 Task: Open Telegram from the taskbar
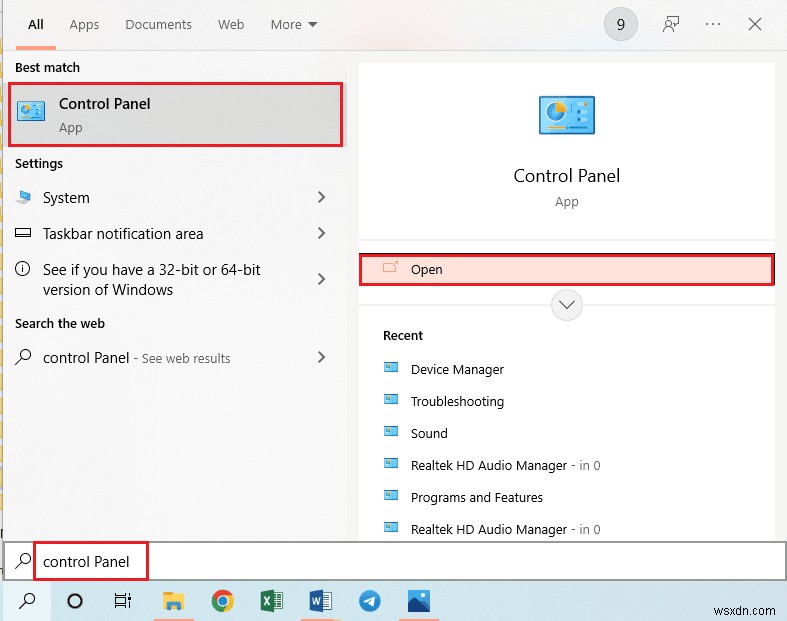pos(370,601)
